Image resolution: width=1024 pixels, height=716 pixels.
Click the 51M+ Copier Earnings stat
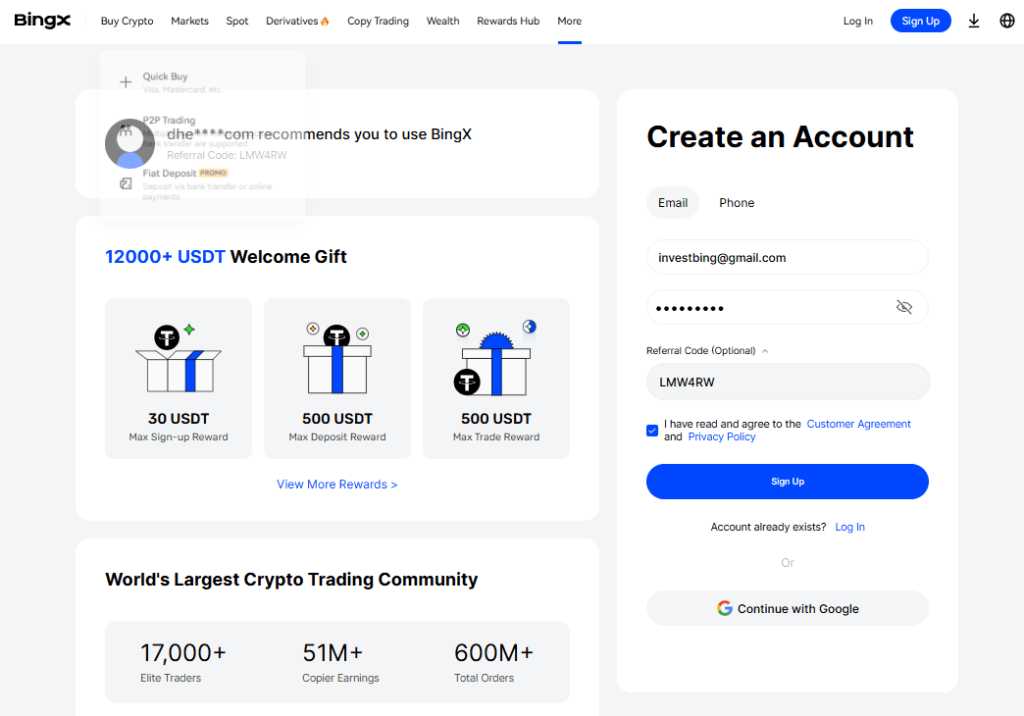pos(340,662)
